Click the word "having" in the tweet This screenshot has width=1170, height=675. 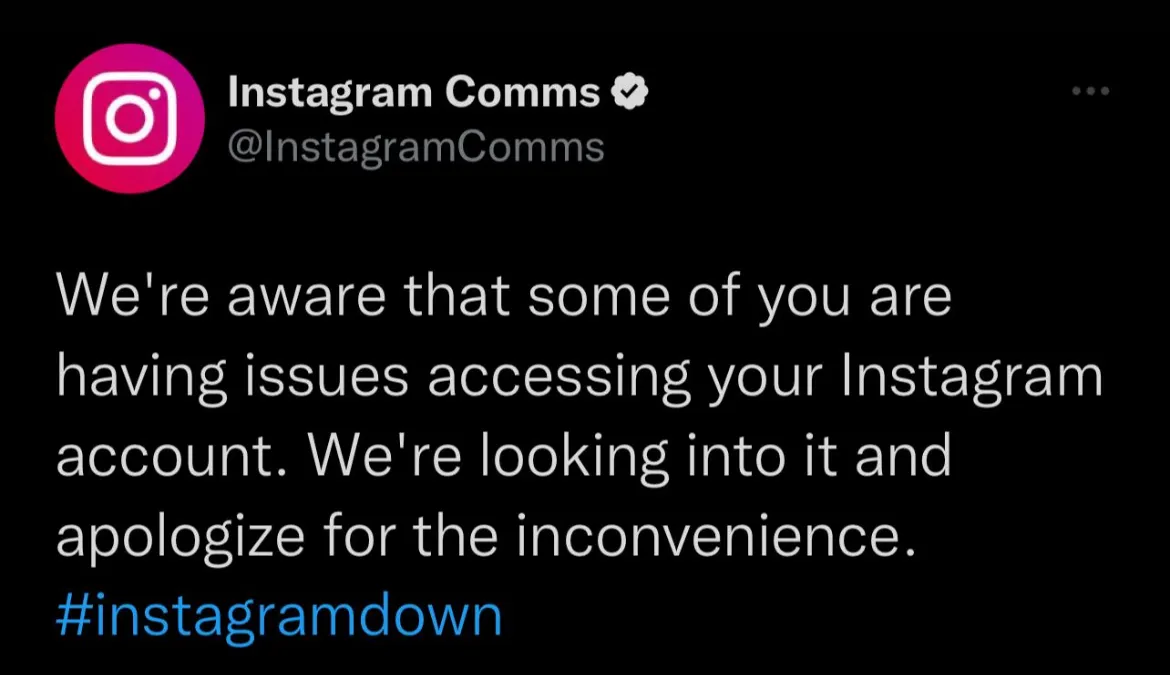pos(141,378)
